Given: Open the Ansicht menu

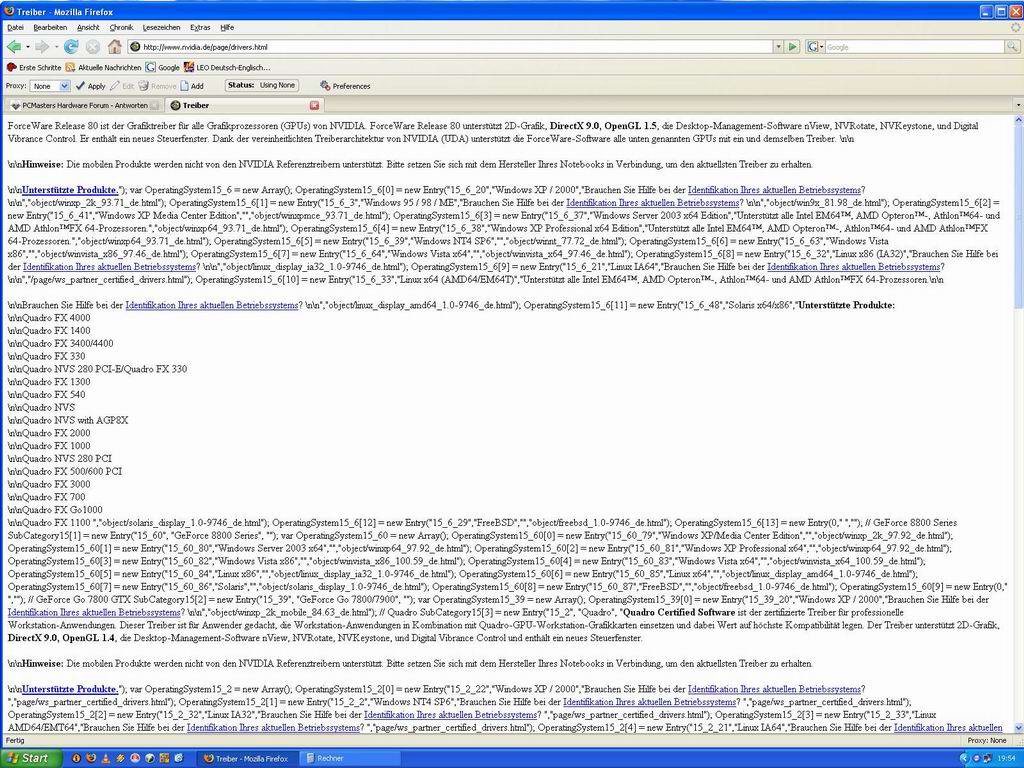Looking at the screenshot, I should 88,27.
